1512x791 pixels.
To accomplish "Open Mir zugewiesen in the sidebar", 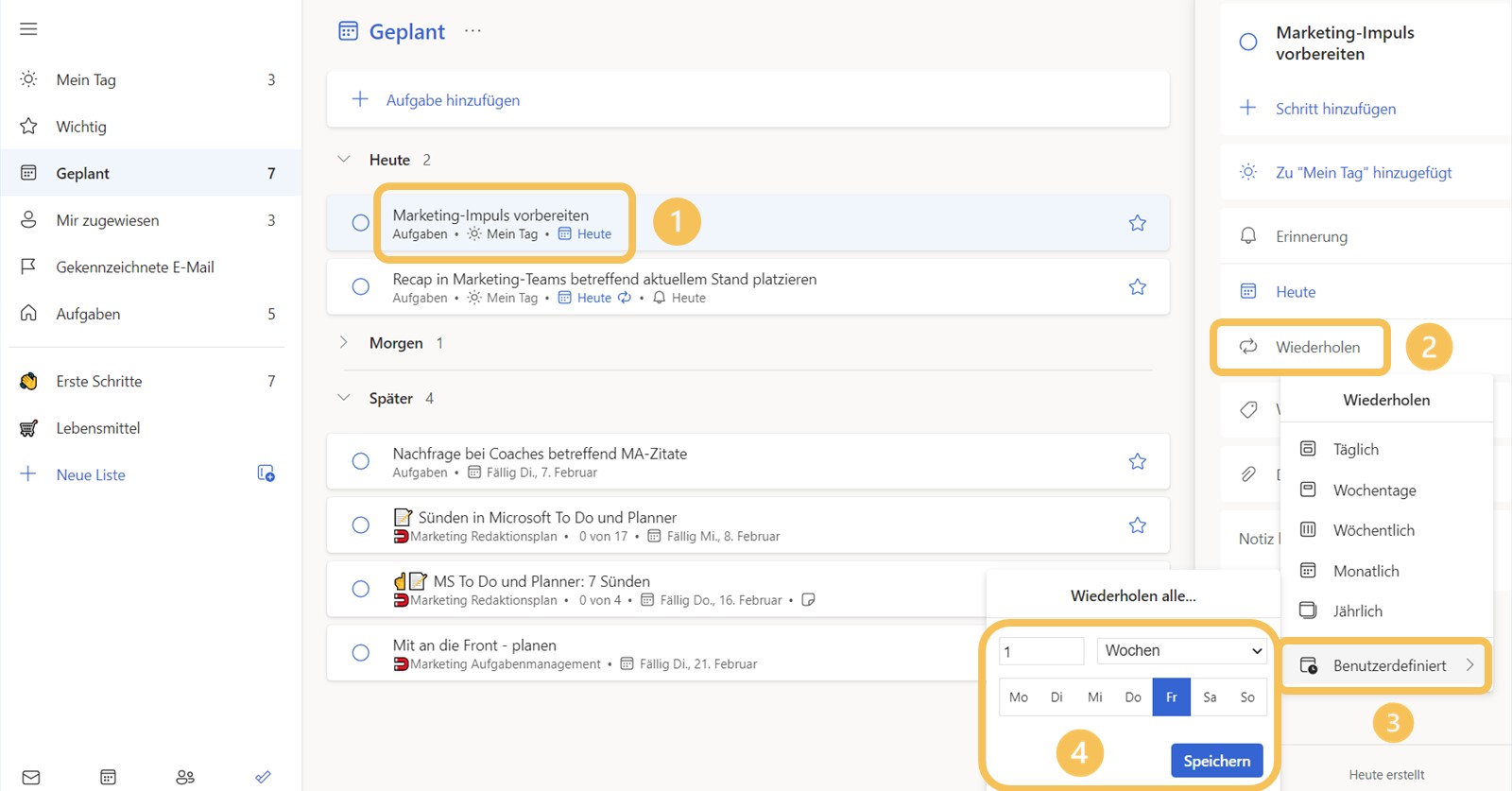I will point(108,220).
